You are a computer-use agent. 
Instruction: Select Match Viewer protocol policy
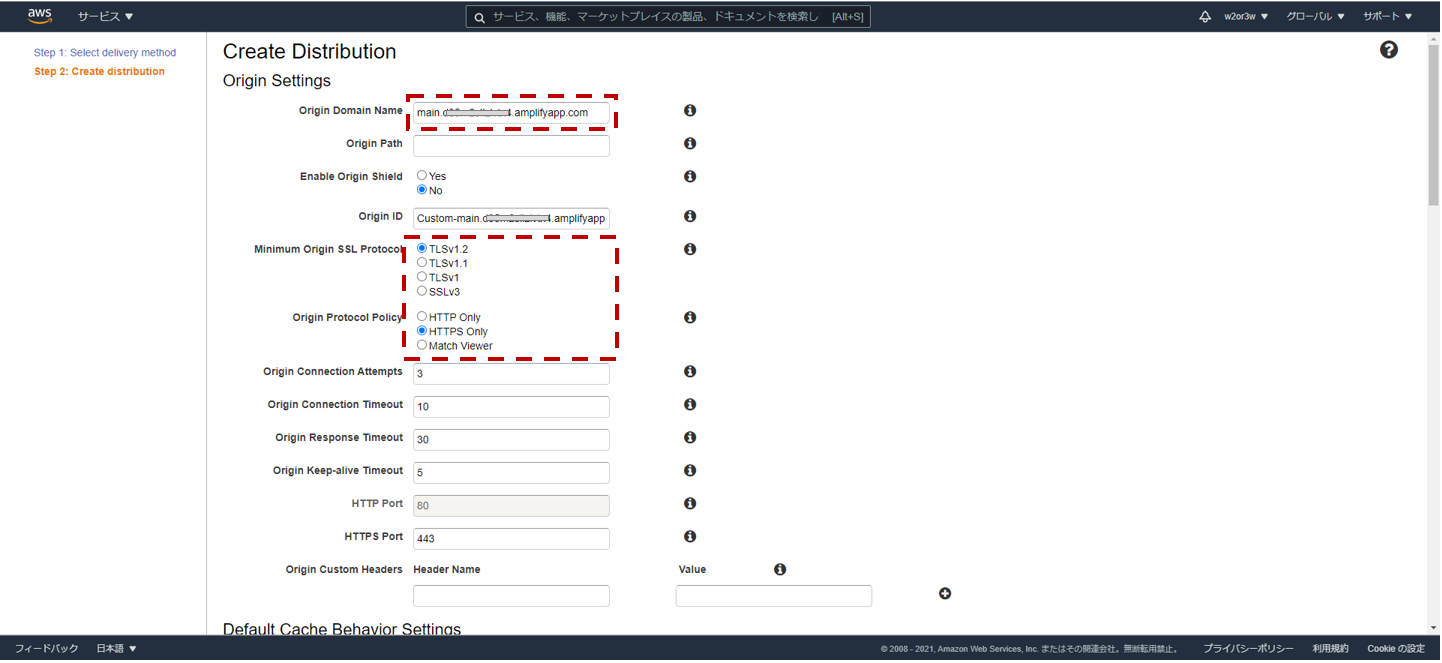(x=422, y=345)
